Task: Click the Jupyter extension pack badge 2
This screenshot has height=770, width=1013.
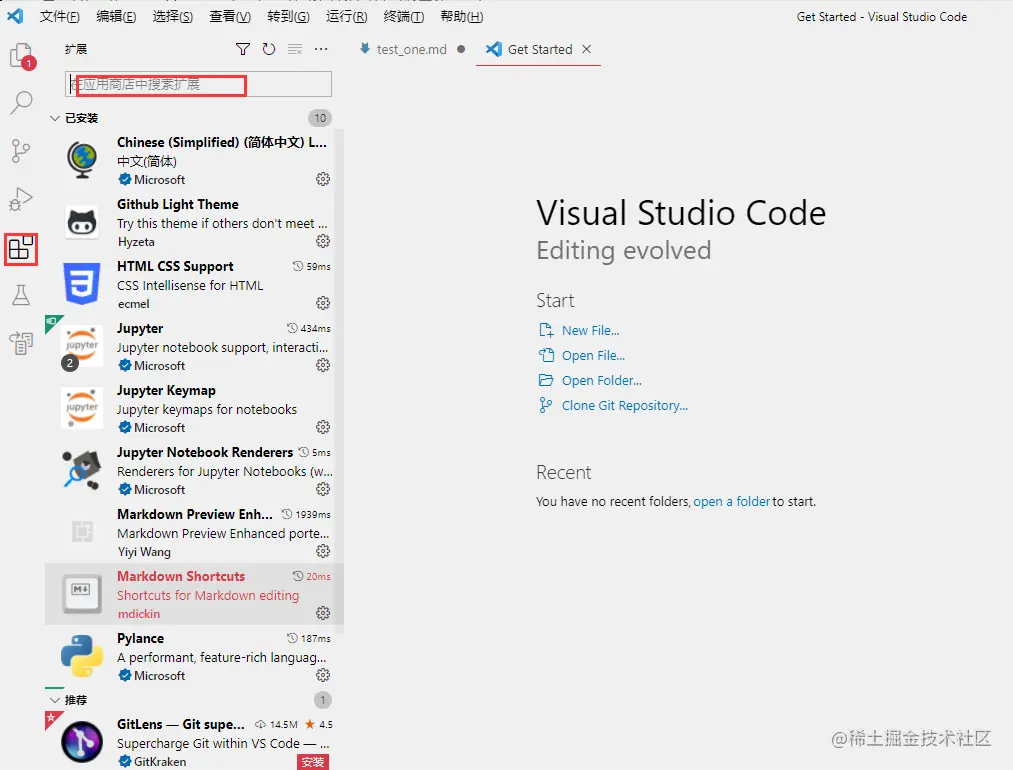Action: coord(70,363)
